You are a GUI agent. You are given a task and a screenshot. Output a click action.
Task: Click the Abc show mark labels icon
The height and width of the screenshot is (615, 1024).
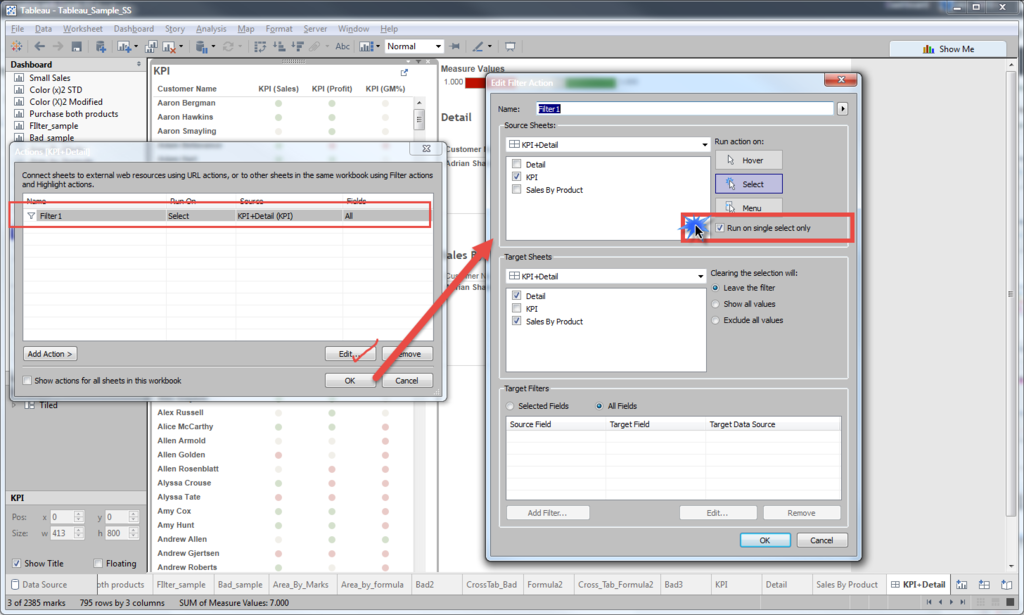coord(342,46)
